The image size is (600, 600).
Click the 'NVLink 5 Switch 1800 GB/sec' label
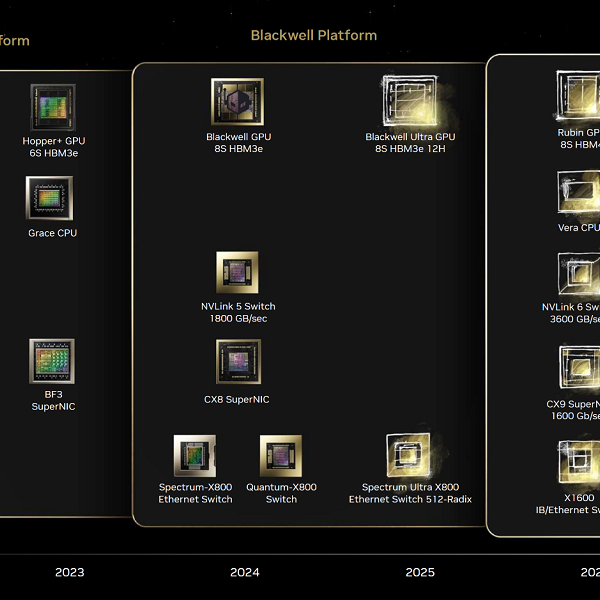(x=238, y=312)
